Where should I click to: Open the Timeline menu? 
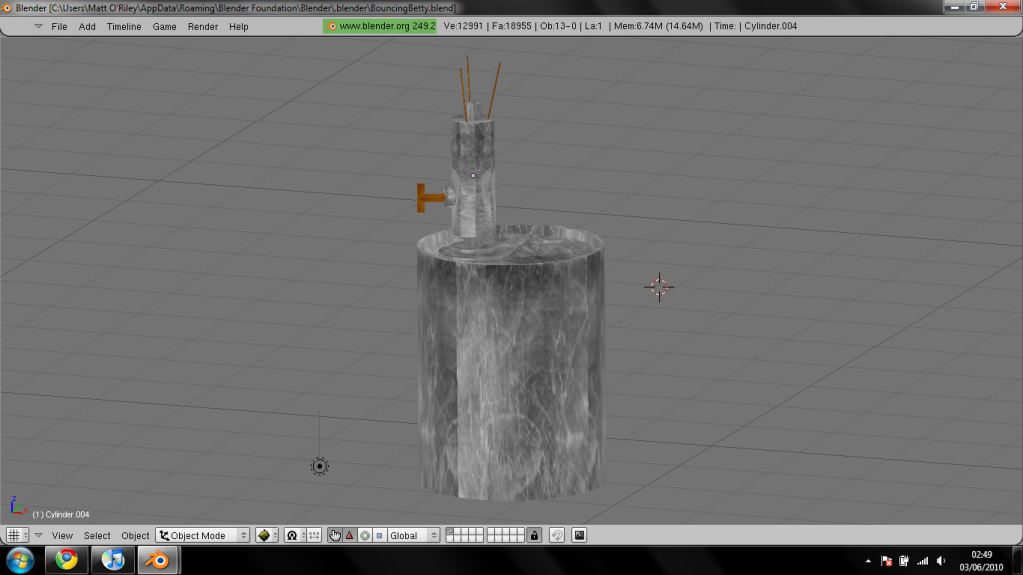[124, 26]
